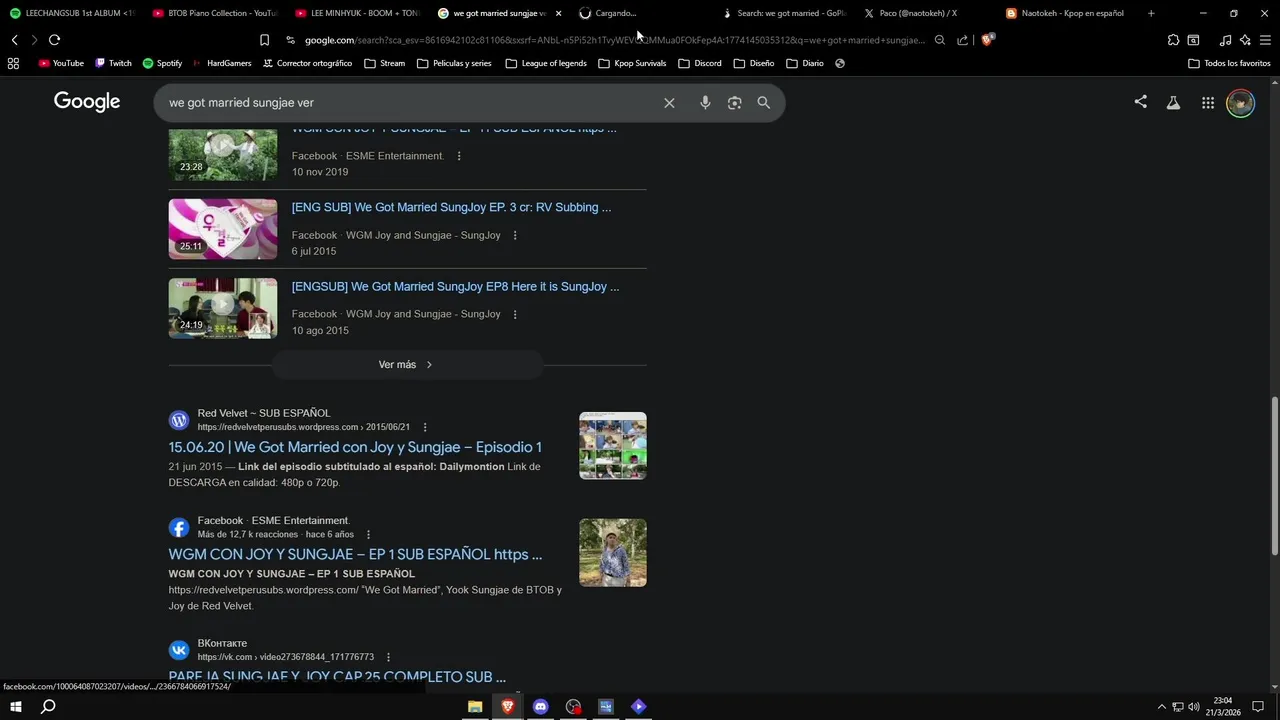Open options menu for ВКонтакте result
Screen dimensions: 1280x720
point(388,657)
